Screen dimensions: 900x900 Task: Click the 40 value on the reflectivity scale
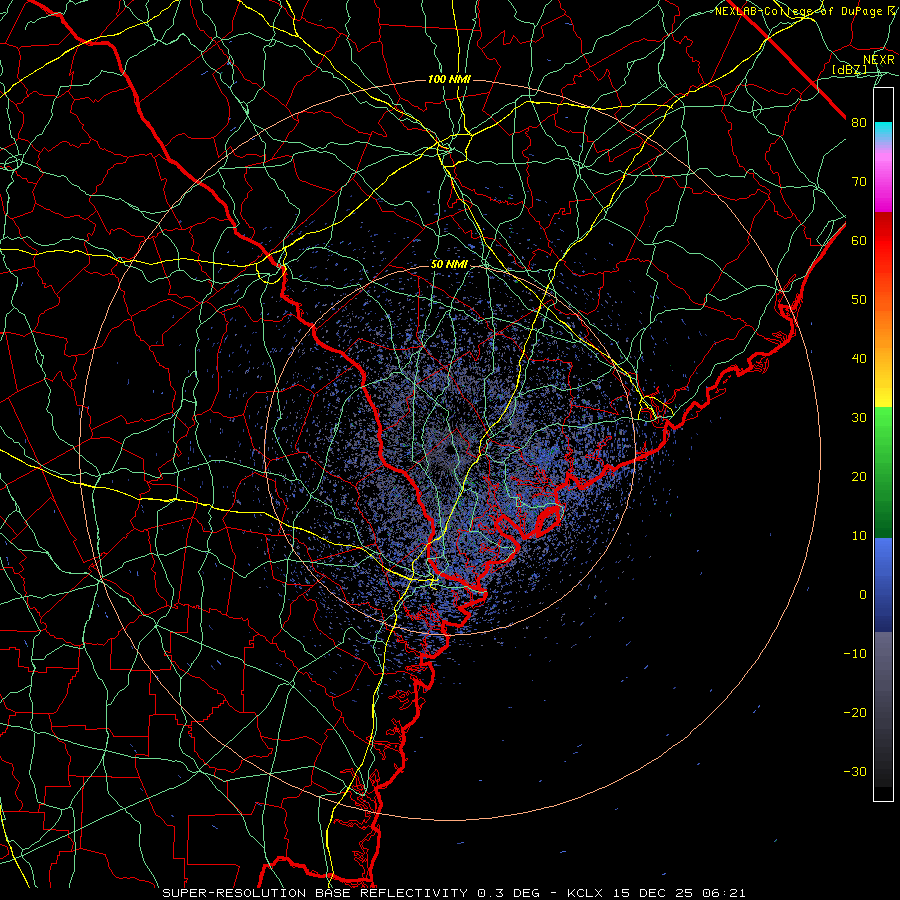[859, 359]
